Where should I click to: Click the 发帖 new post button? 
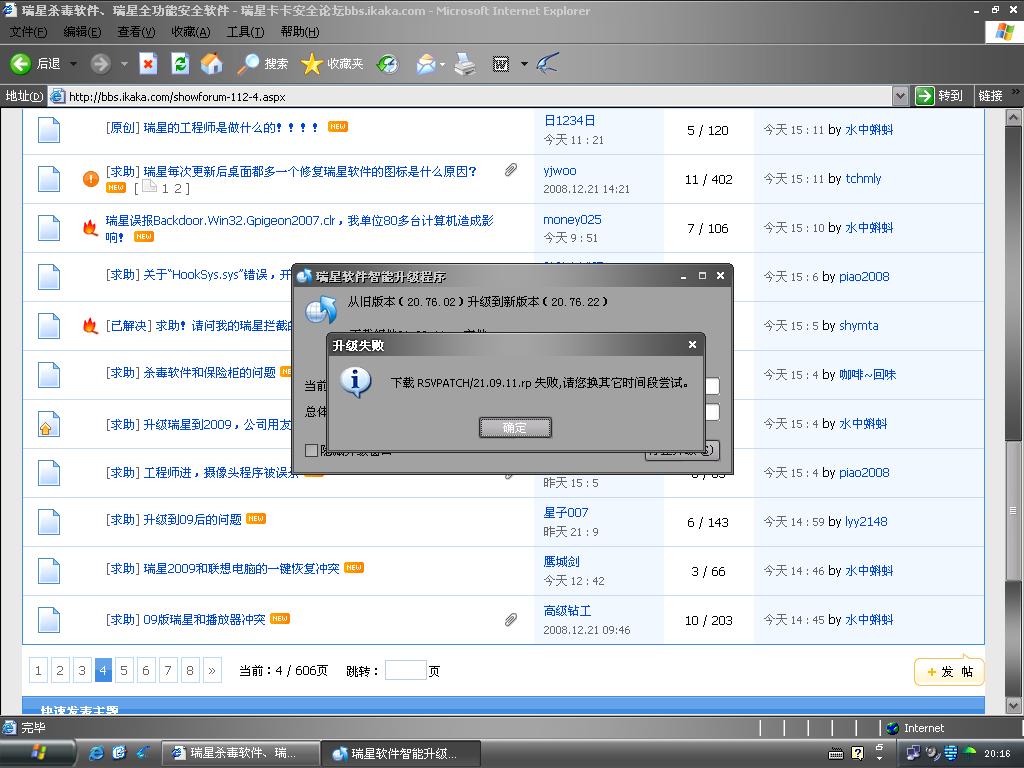tap(949, 671)
